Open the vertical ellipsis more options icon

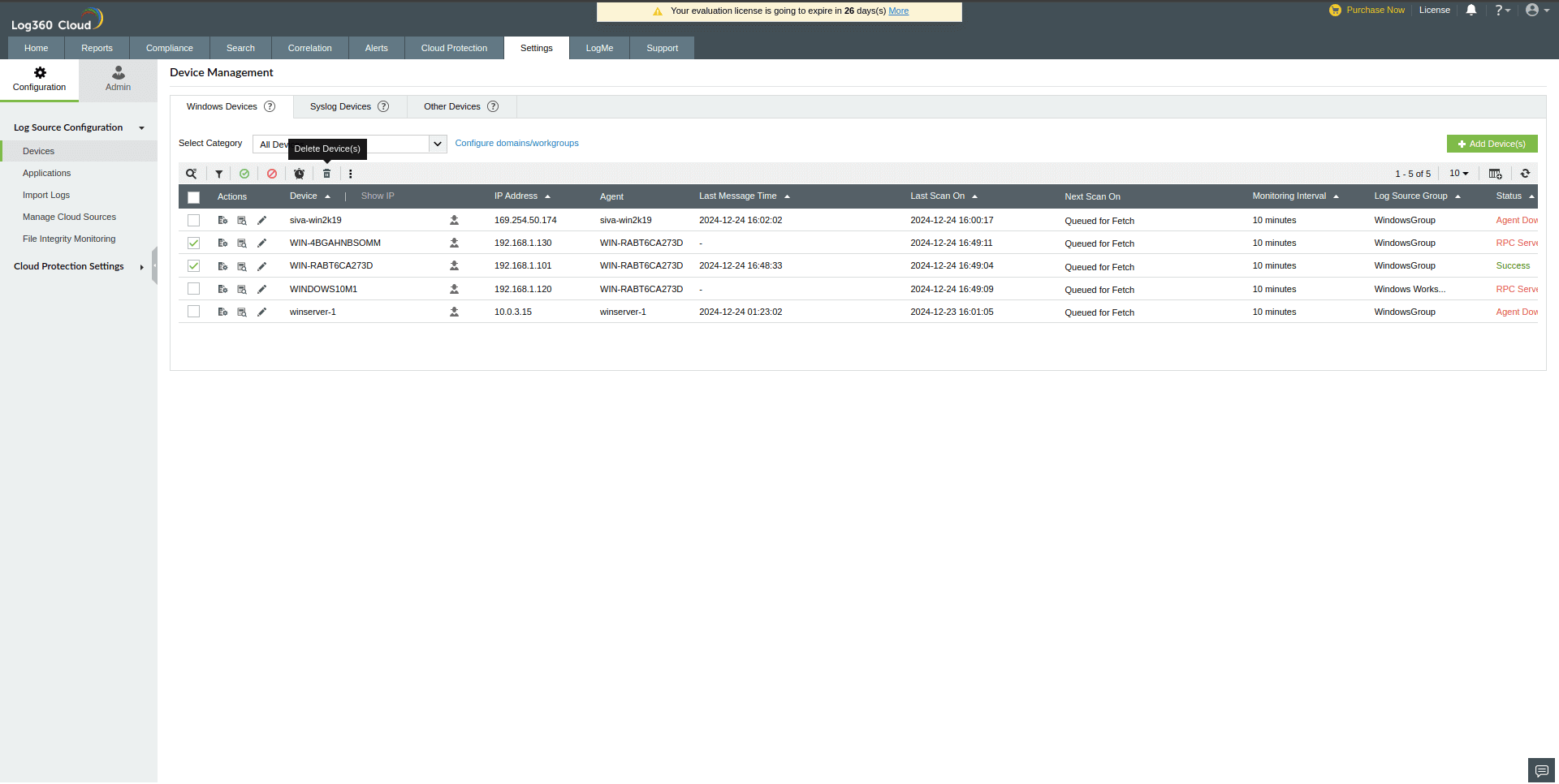point(350,173)
